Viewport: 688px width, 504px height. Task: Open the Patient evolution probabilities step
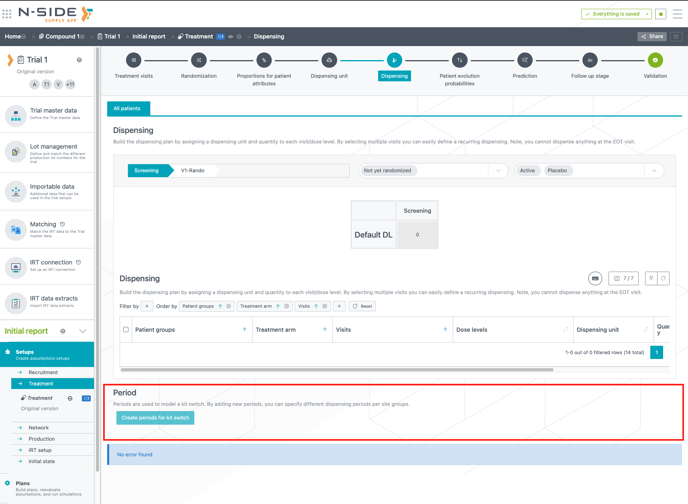click(x=459, y=60)
